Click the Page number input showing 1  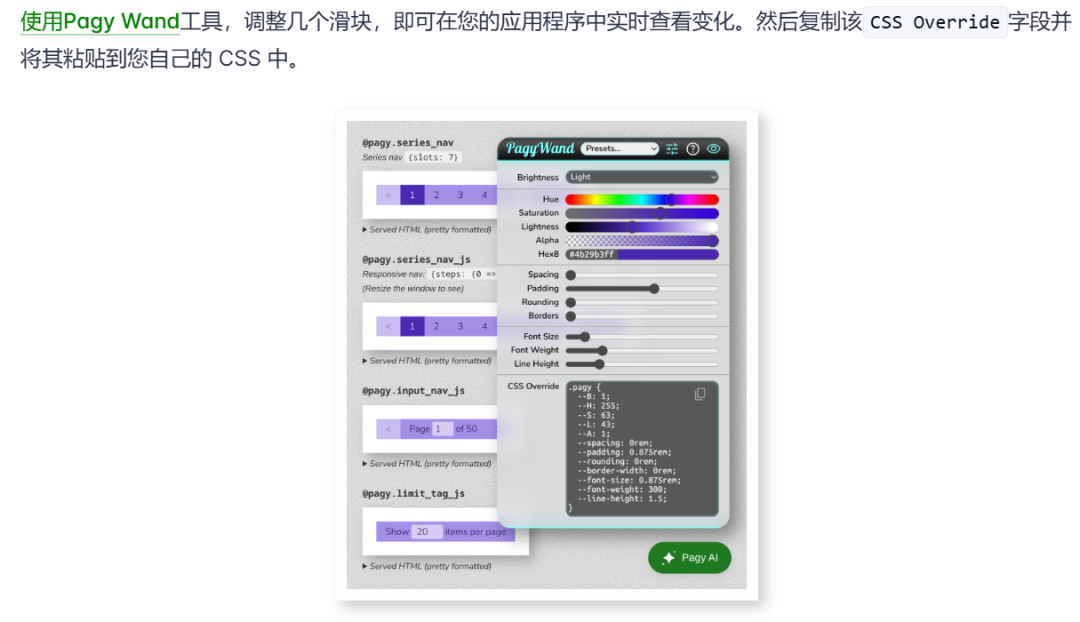(442, 428)
